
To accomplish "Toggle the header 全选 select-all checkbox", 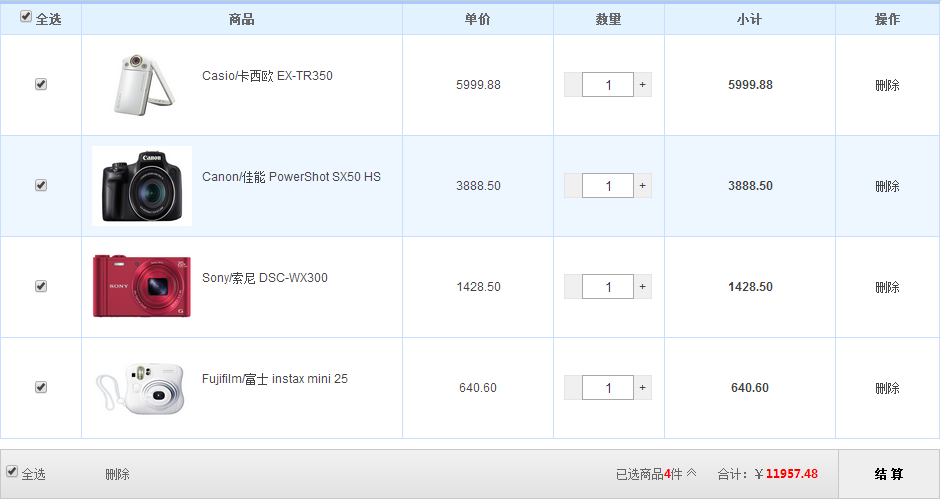I will click(26, 16).
